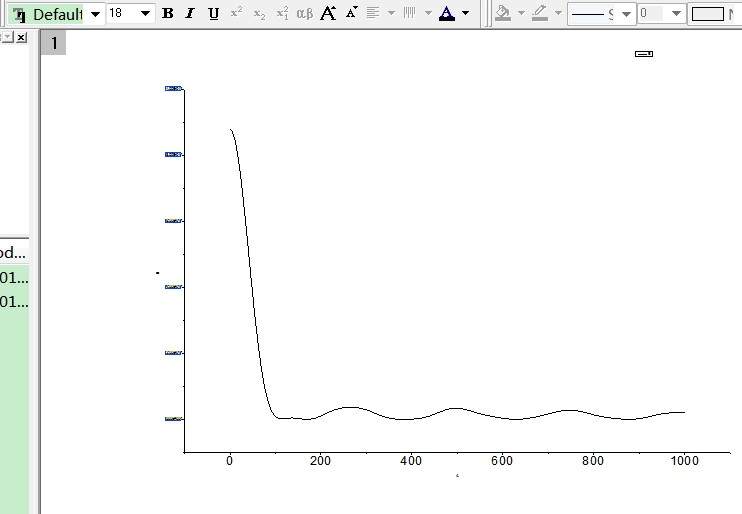Click the x-axis label 0
Viewport: 742px width, 514px height.
click(x=230, y=461)
